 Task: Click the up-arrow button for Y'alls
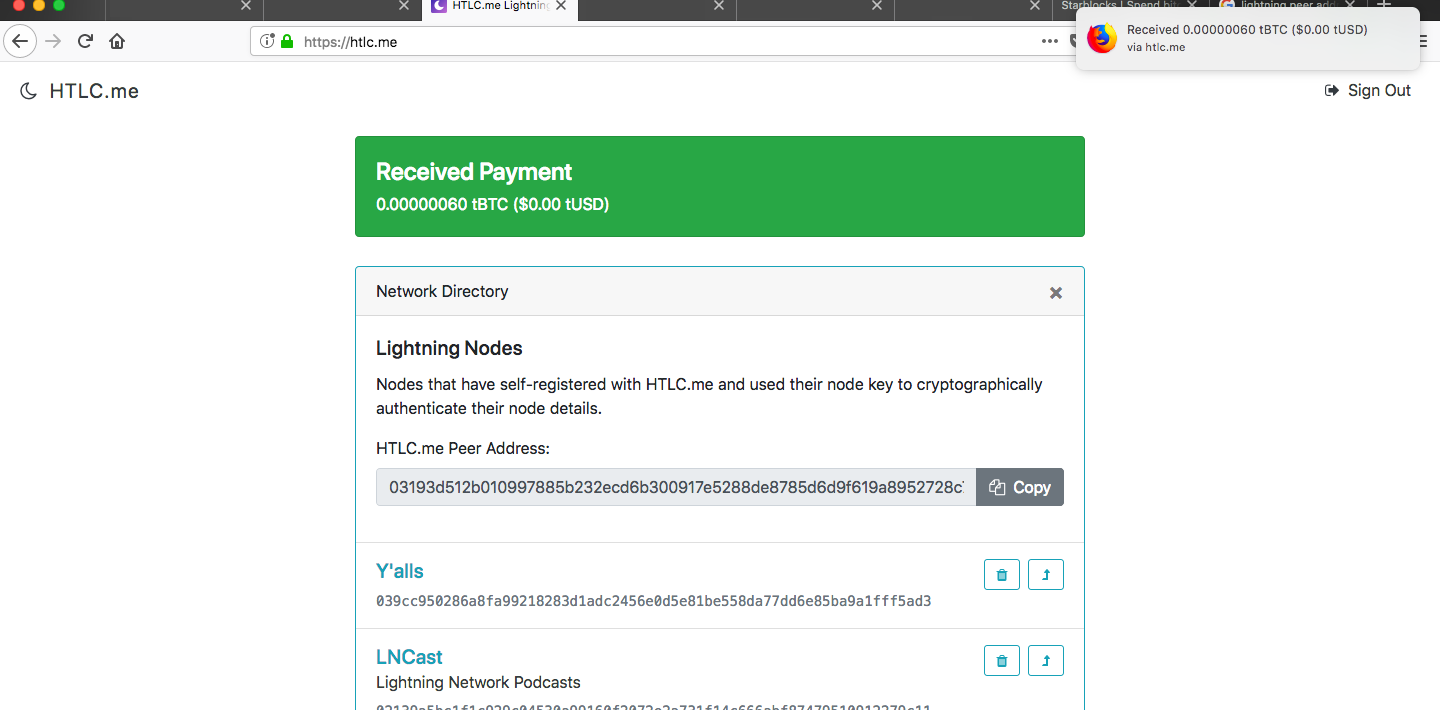(1046, 575)
